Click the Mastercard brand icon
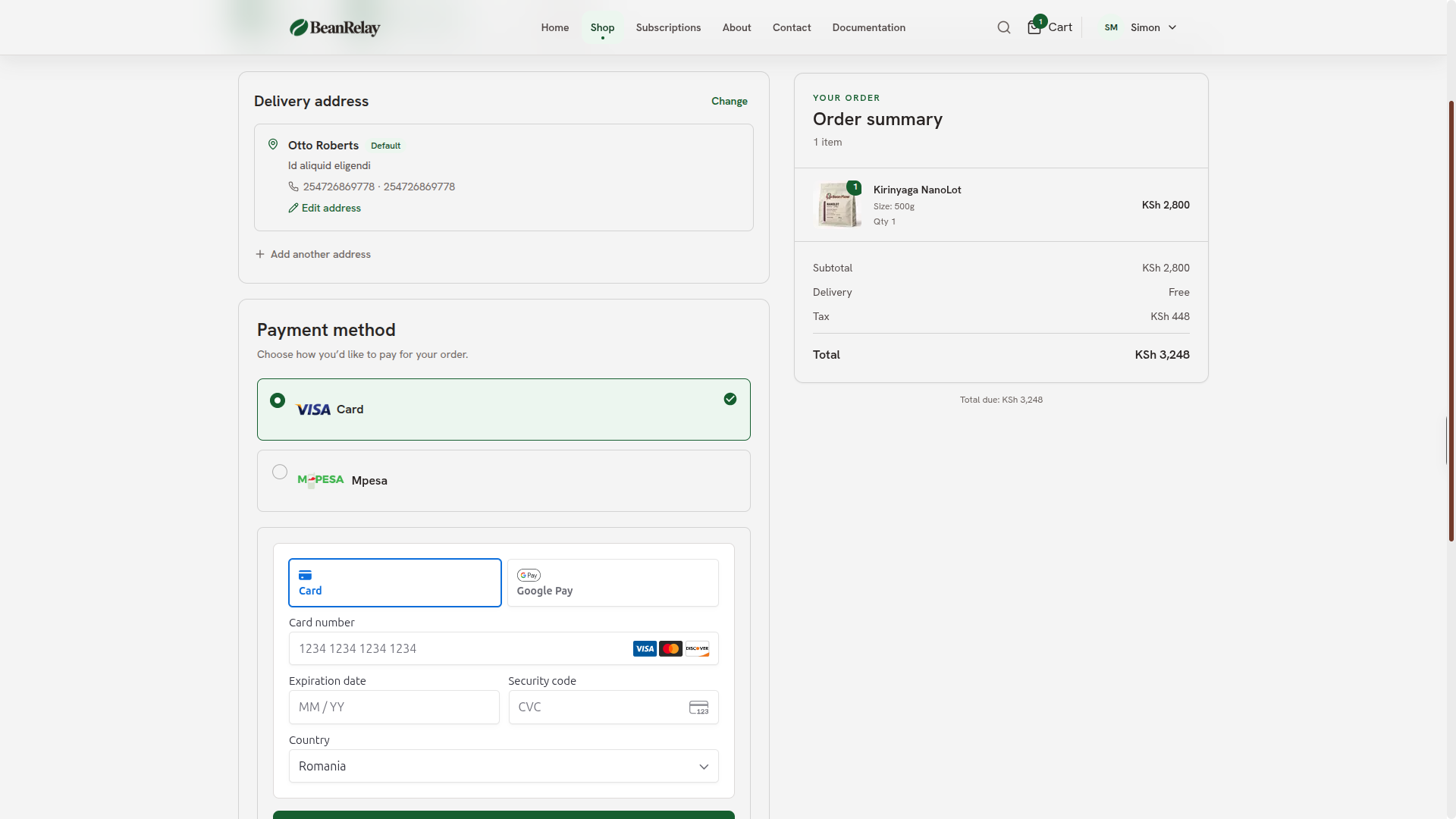Viewport: 1456px width, 819px height. tap(671, 648)
